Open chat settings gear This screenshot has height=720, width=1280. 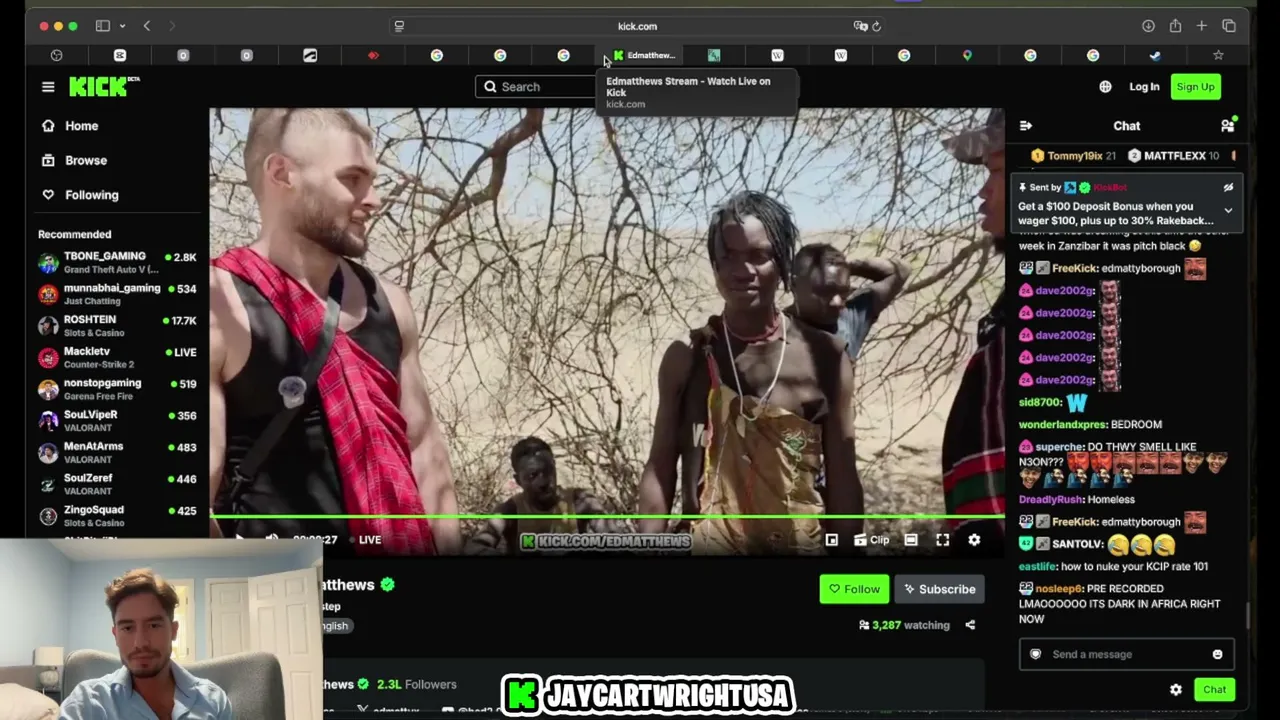pos(1176,690)
